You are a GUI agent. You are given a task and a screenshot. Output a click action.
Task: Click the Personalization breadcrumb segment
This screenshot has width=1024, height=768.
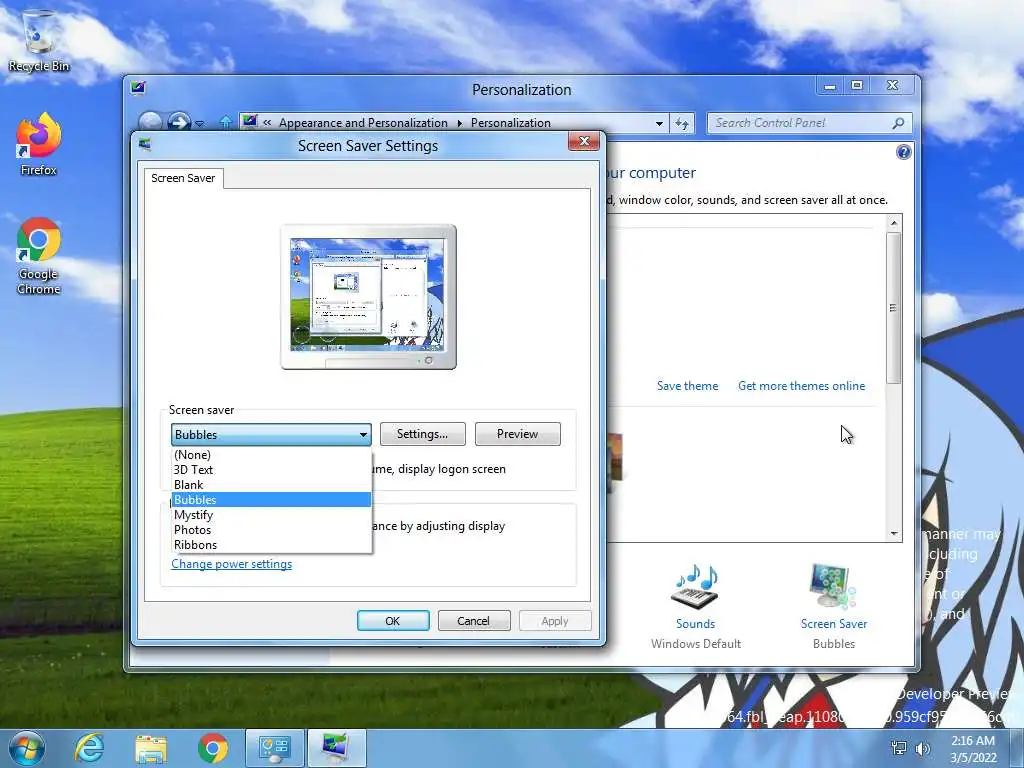511,123
